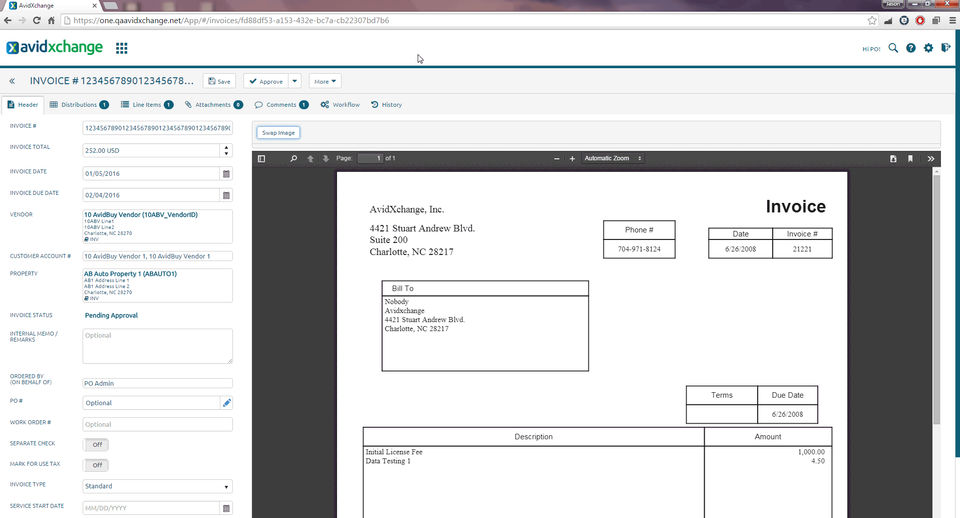Switch to the Attachments tab
This screenshot has width=960, height=518.
(214, 105)
